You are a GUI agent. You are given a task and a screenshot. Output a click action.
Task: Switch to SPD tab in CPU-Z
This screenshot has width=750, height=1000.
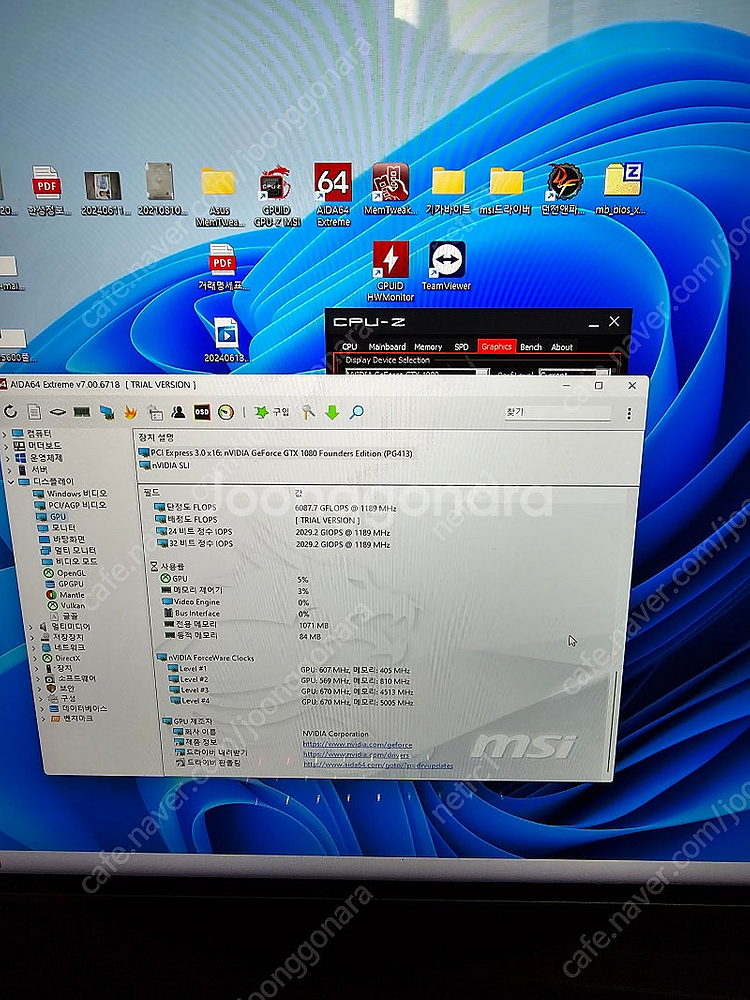(x=461, y=346)
